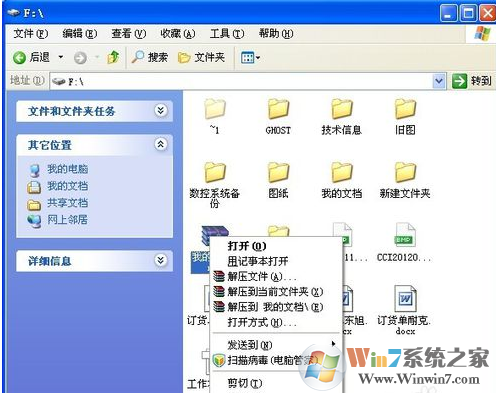Collapse the 其它位置 panel
This screenshot has width=496, height=393.
click(161, 144)
